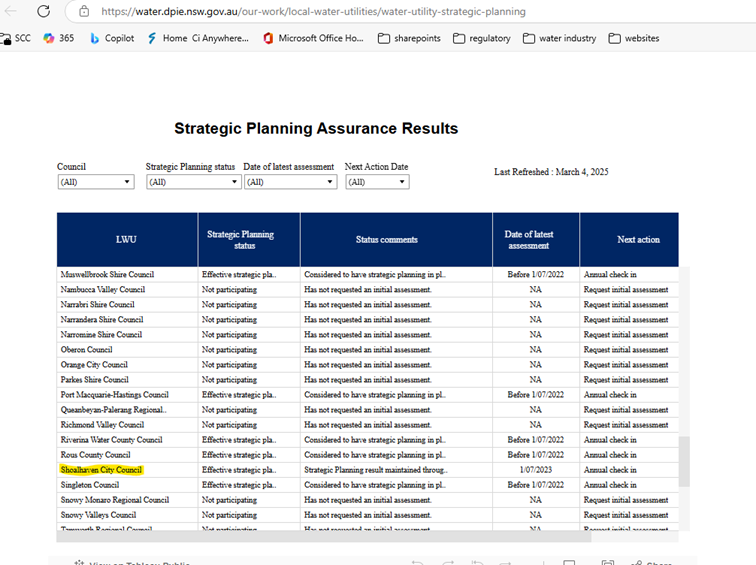Open the regulatory bookmark folder

[482, 38]
